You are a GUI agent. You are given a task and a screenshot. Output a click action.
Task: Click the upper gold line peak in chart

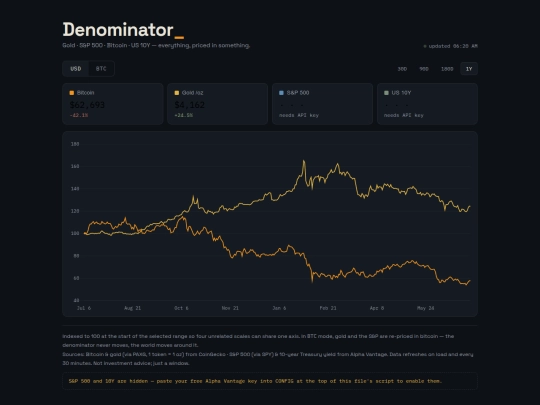pos(304,161)
